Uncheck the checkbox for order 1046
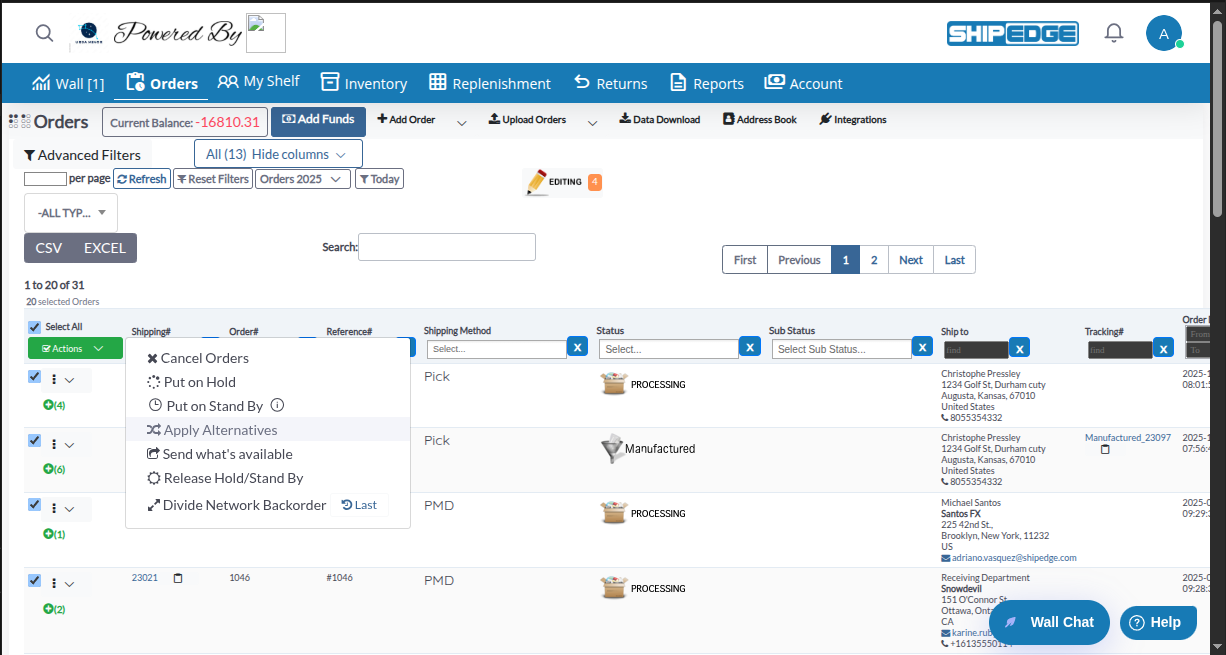Image resolution: width=1226 pixels, height=655 pixels. click(33, 580)
